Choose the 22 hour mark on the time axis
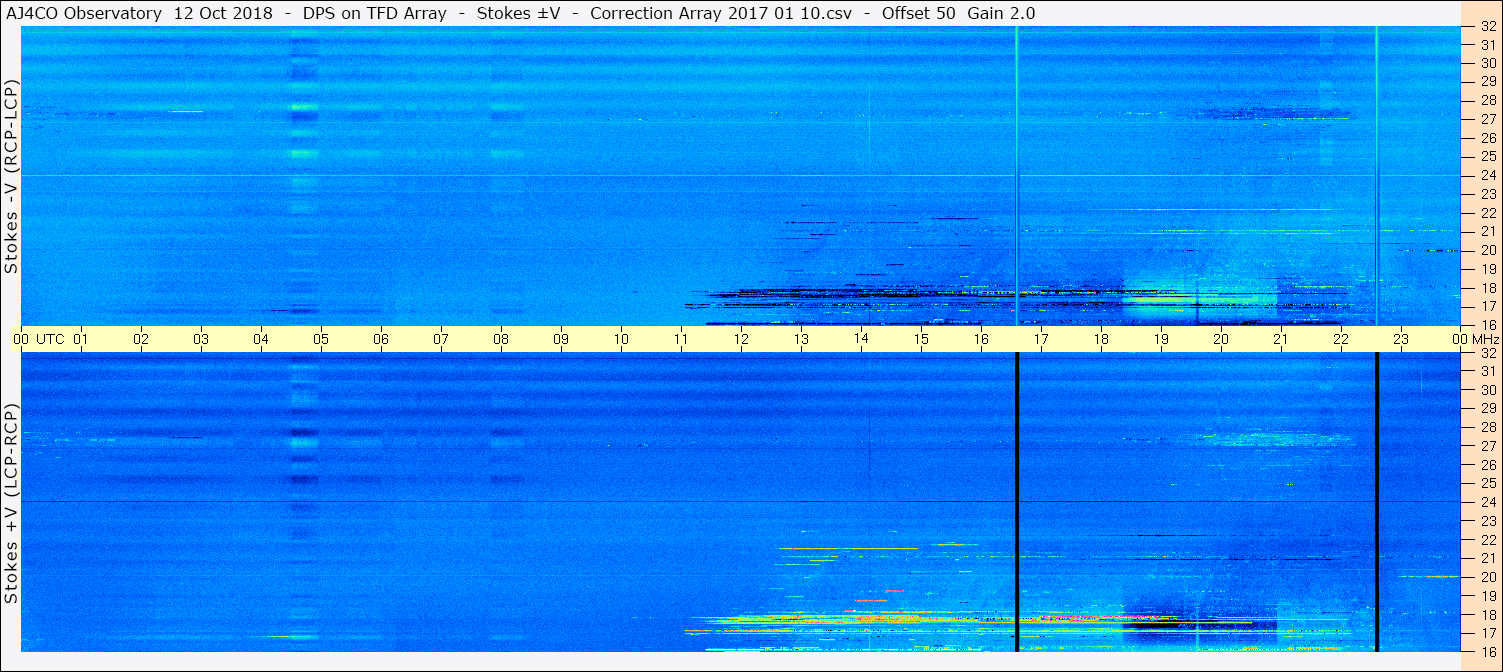Screen dimensions: 1503x672 tap(1341, 339)
